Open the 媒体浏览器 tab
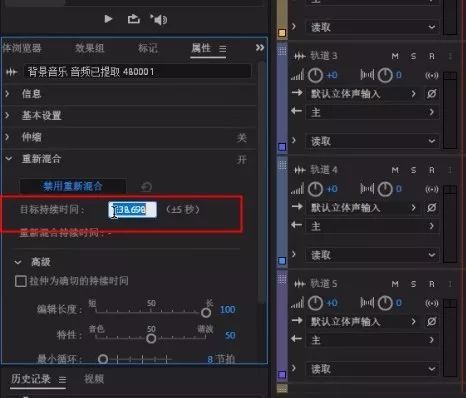This screenshot has width=466, height=398. pos(22,48)
